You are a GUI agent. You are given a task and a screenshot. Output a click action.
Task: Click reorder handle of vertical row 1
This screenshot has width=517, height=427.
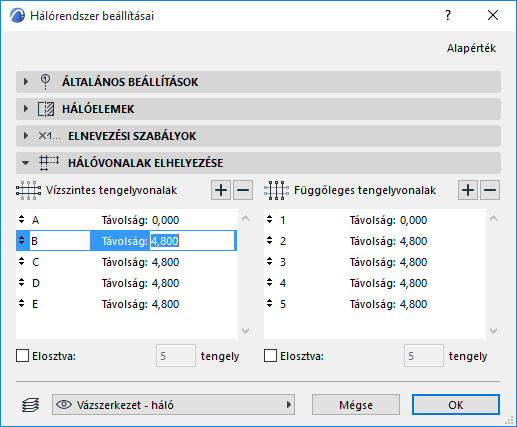point(270,219)
